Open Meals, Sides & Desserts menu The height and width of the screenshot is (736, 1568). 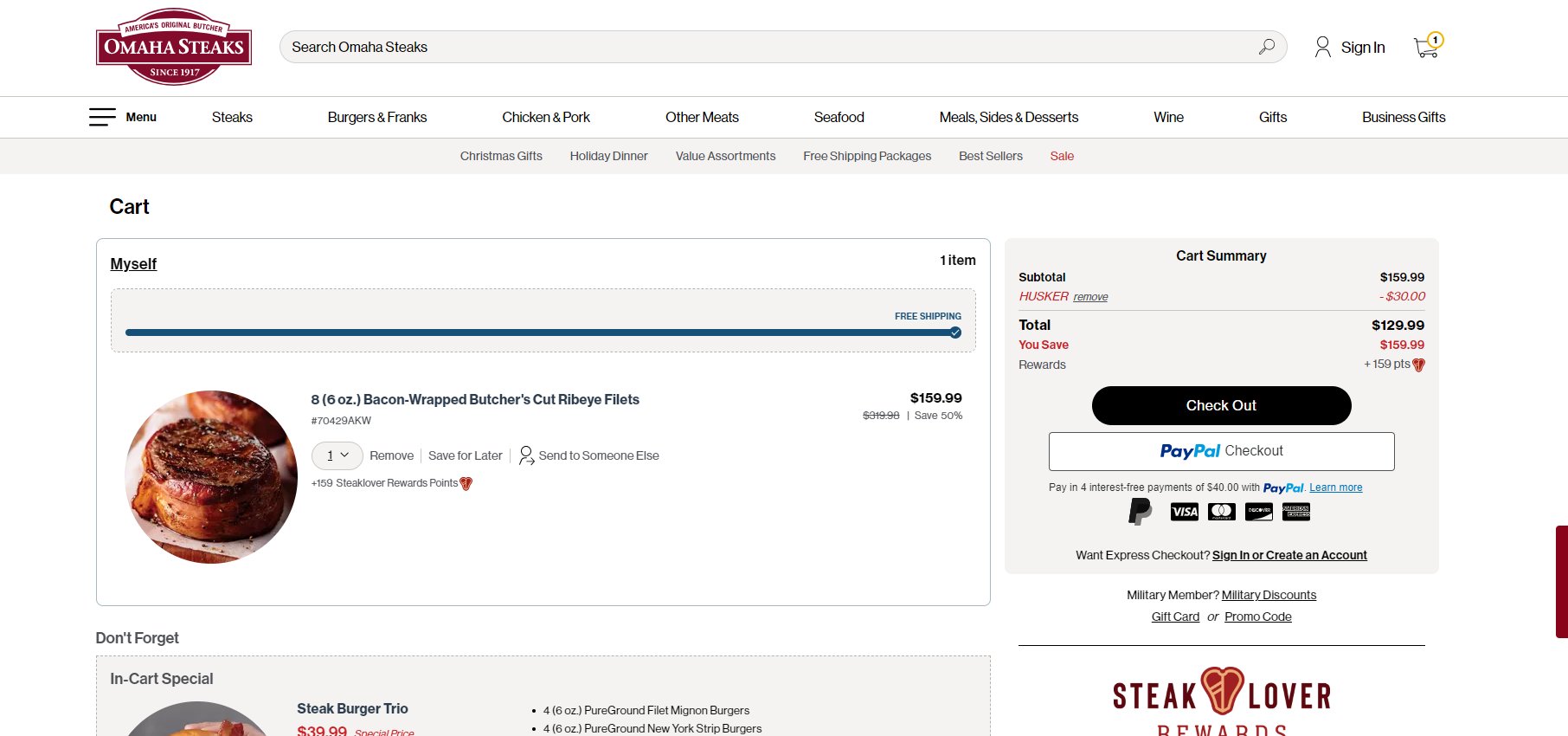pos(1009,117)
